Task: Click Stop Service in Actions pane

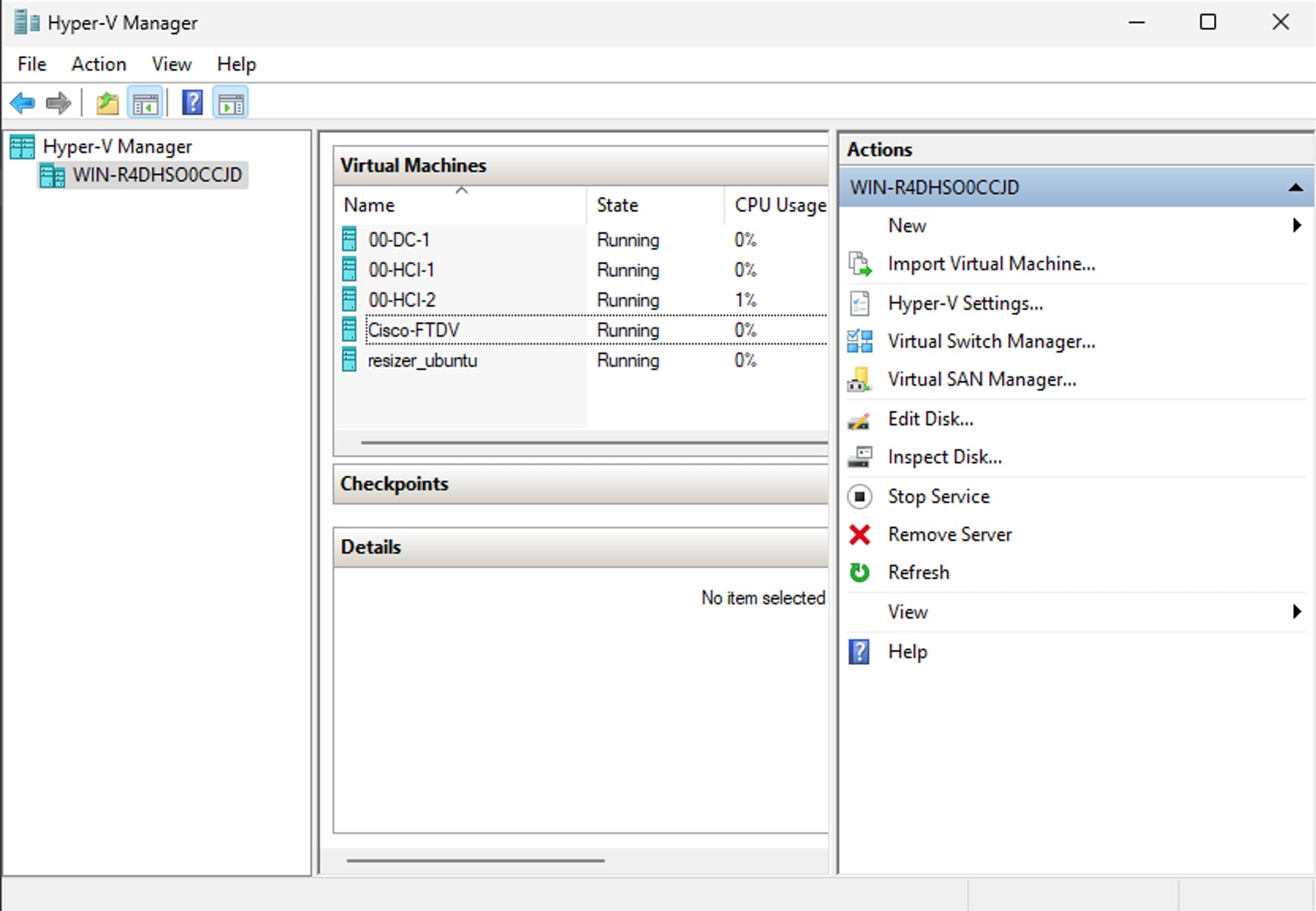Action: pyautogui.click(x=938, y=497)
